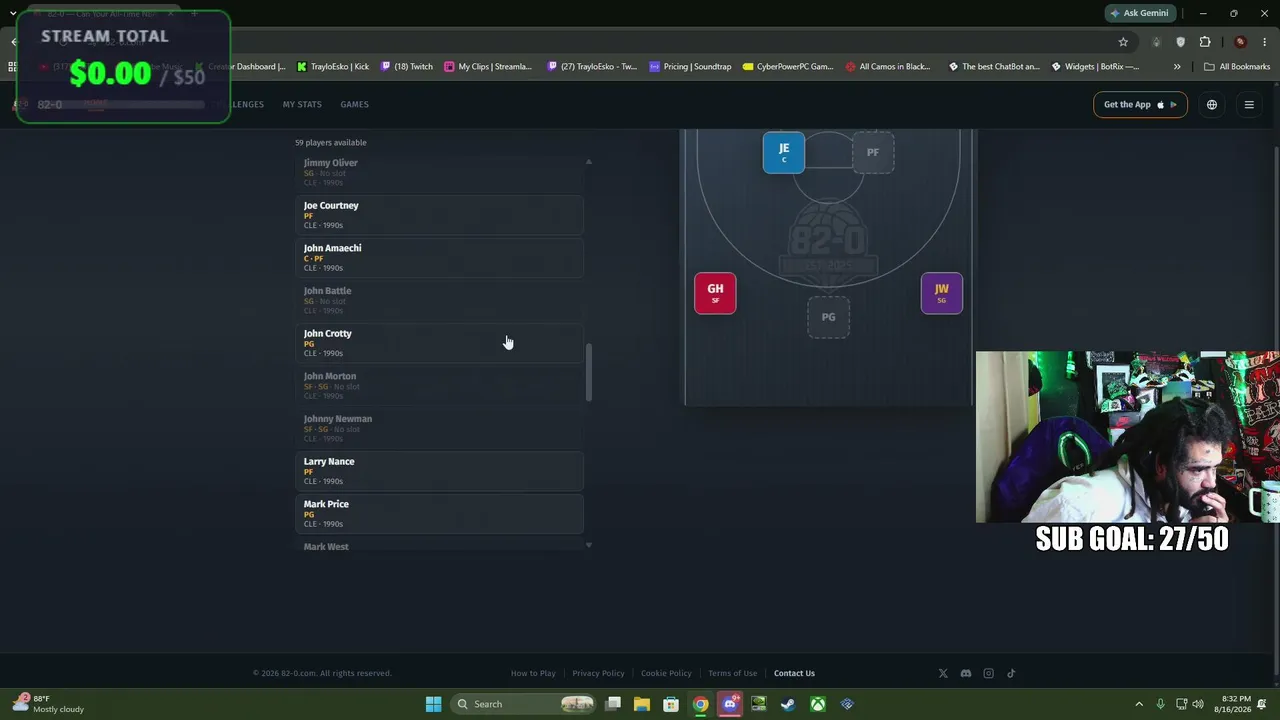The image size is (1280, 720).
Task: Open the (18) Twitch bookmark
Action: pos(407,67)
